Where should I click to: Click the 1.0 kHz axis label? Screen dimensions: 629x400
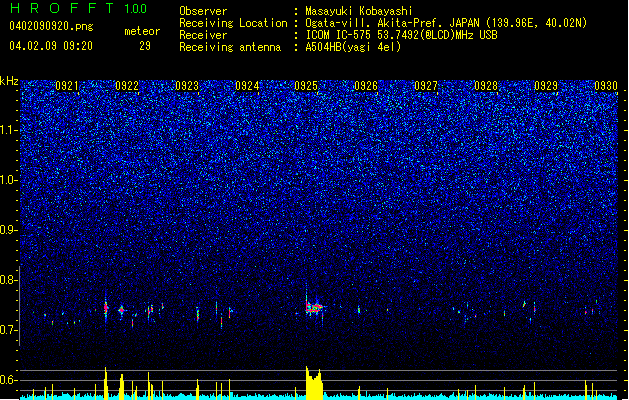9,180
